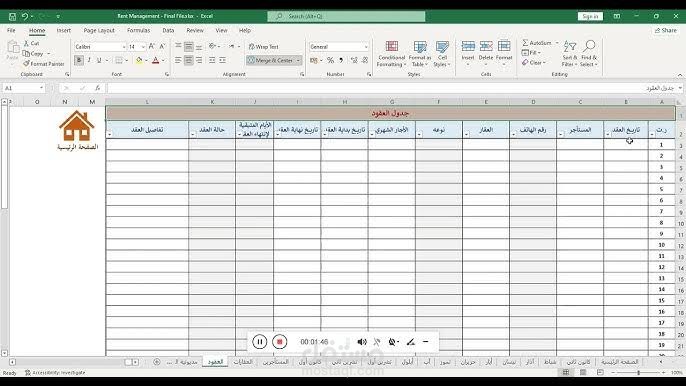Click the Align Left icon
Viewport: 686px width, 386px height.
click(x=178, y=60)
